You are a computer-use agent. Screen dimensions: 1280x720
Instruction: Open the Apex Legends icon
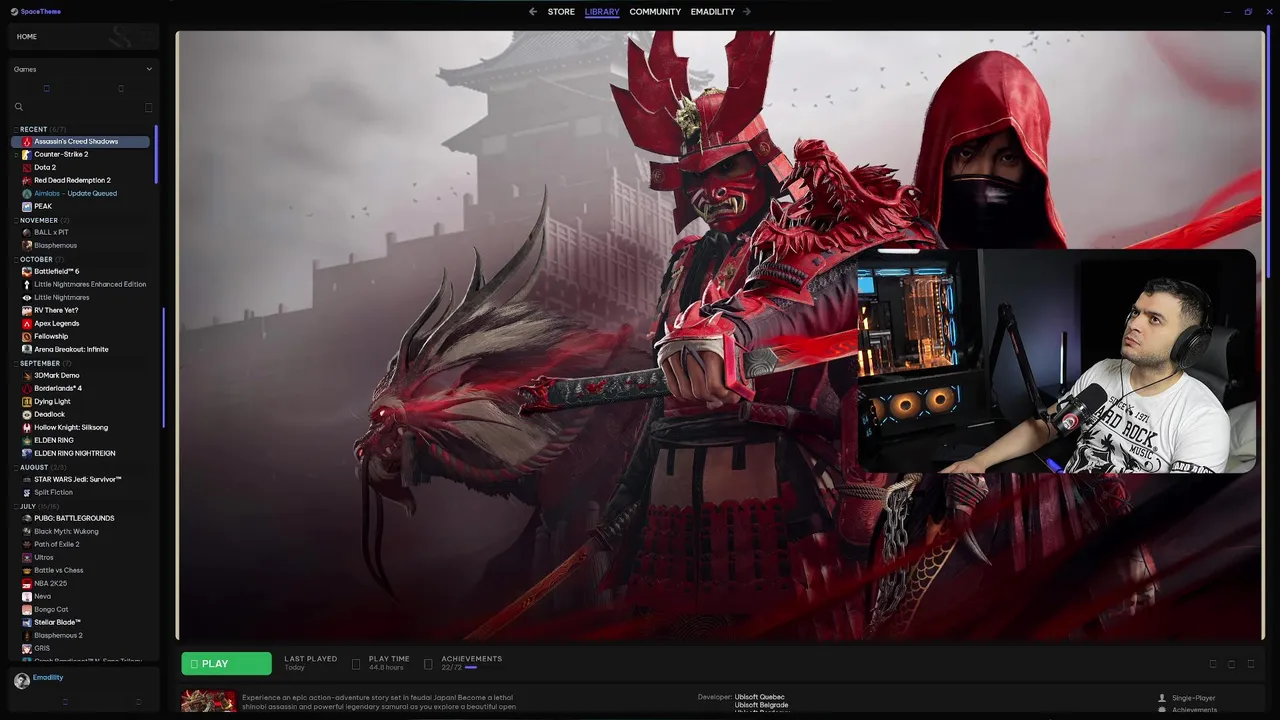(x=27, y=324)
